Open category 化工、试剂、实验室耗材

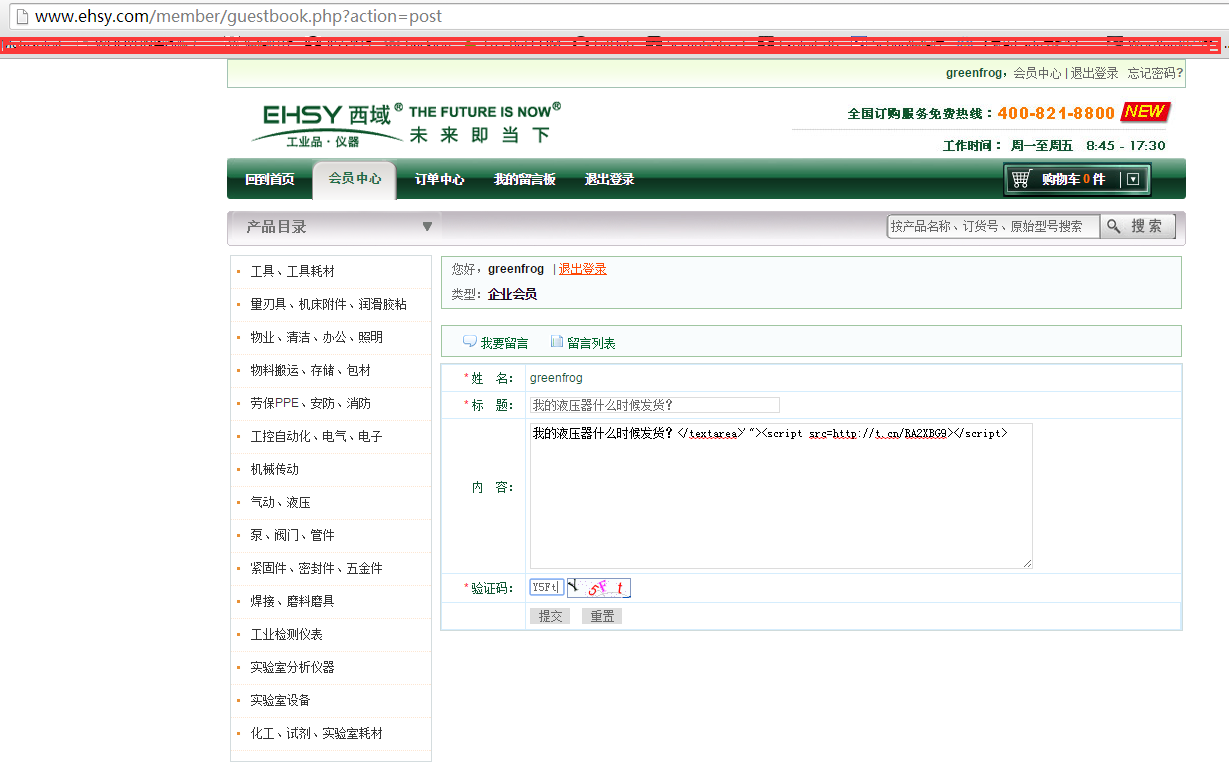[316, 733]
